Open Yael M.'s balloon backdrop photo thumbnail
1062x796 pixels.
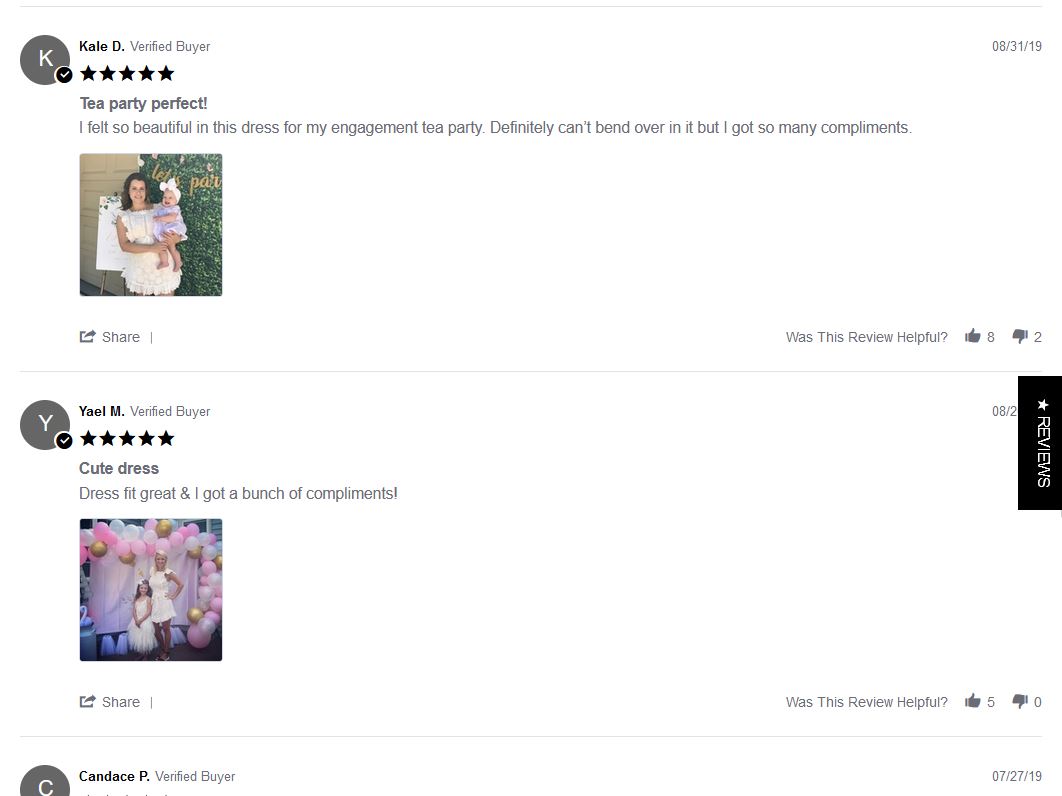tap(151, 590)
